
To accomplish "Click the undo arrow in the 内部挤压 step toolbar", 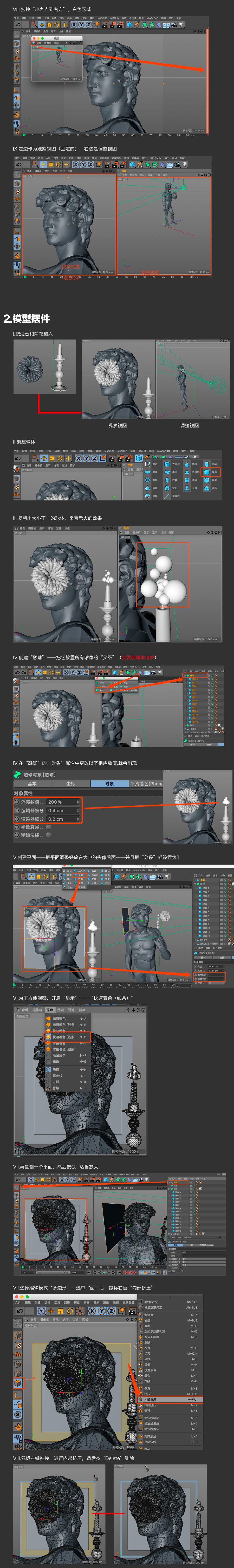I will point(19,1311).
